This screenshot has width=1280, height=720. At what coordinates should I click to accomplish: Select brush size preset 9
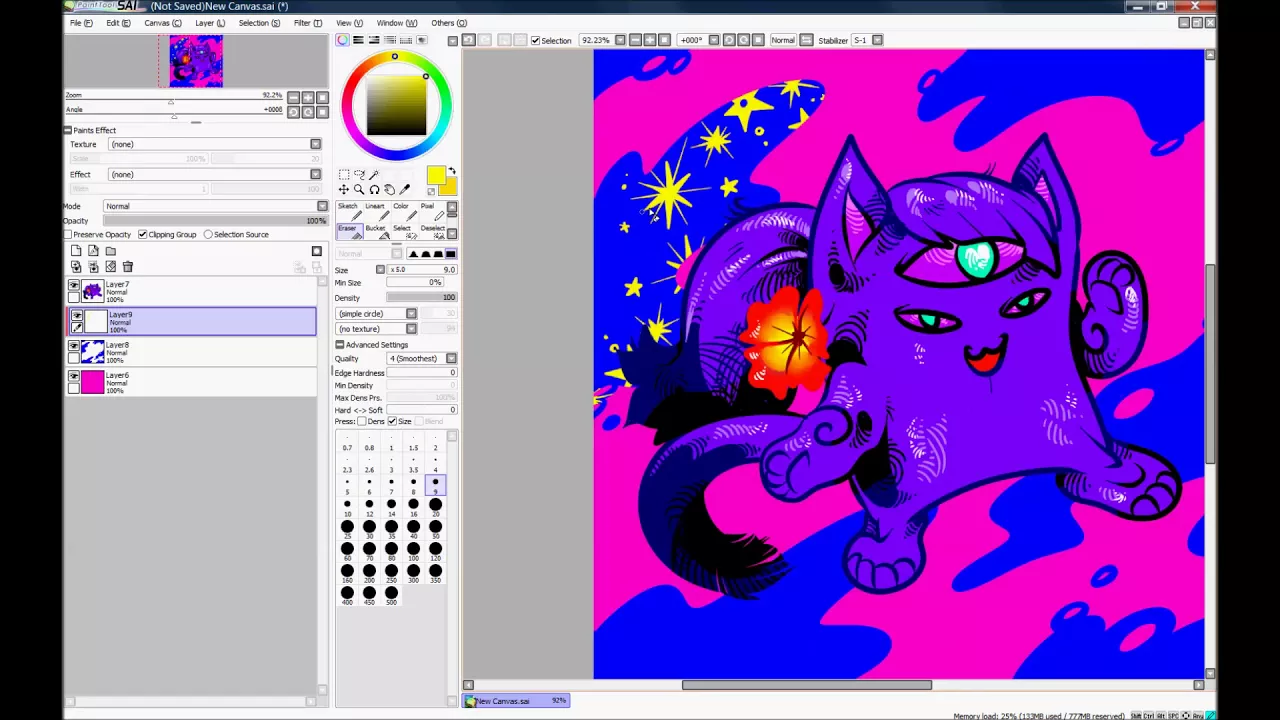point(435,485)
